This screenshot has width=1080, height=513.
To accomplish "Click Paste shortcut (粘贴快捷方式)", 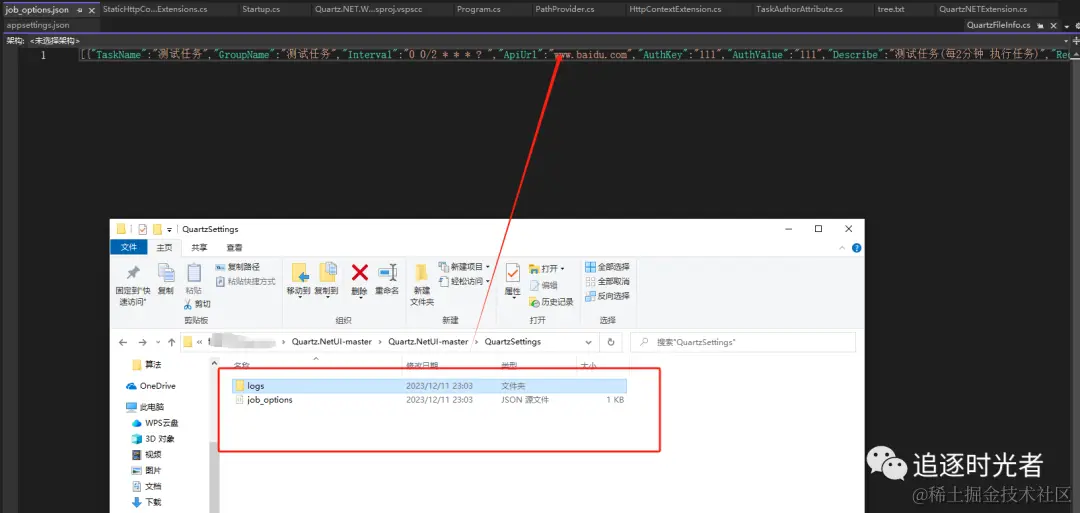I will (245, 282).
